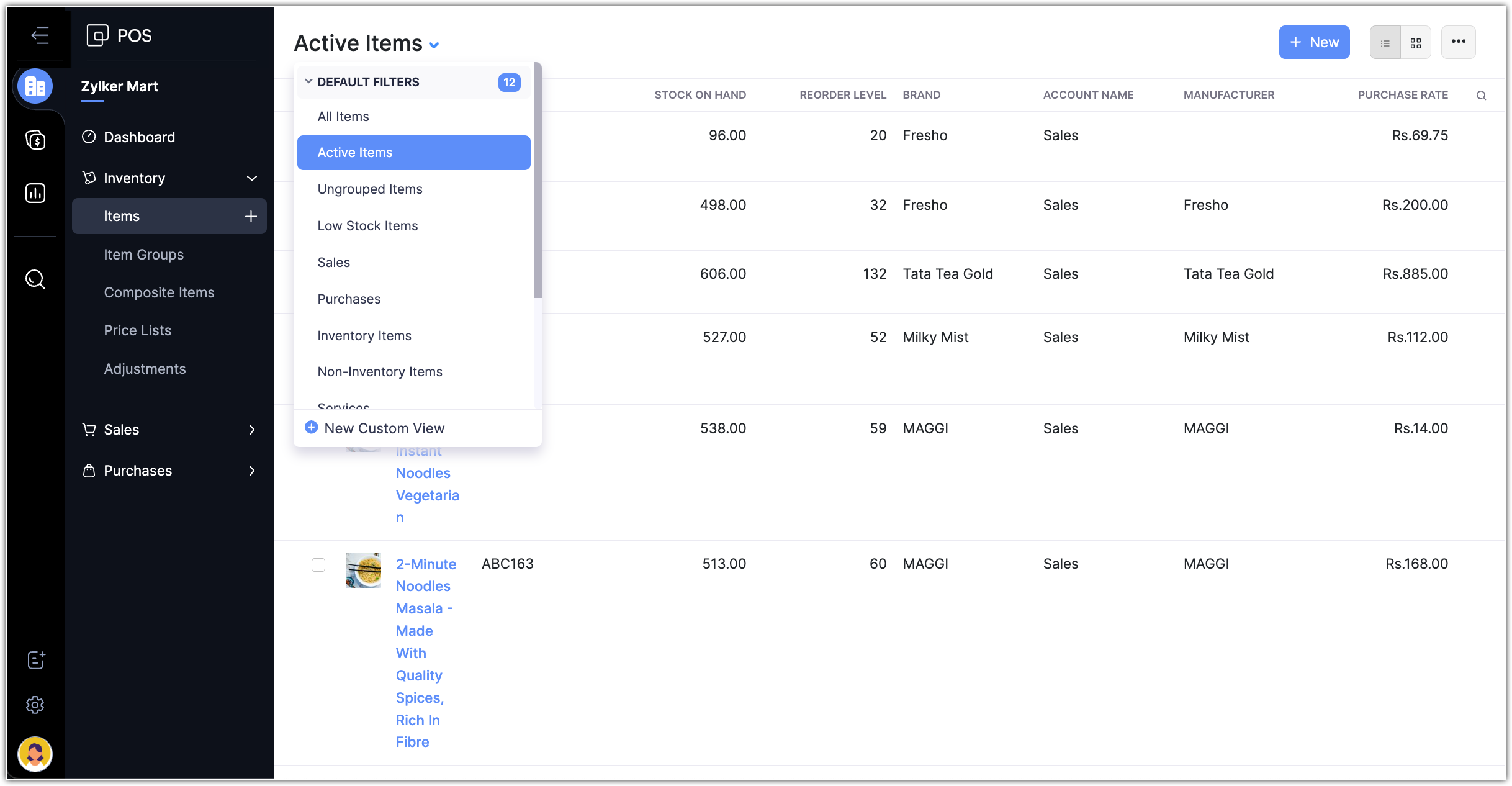Viewport: 1512px width, 786px height.
Task: Add a new item with the plus beside Items
Action: coord(251,216)
